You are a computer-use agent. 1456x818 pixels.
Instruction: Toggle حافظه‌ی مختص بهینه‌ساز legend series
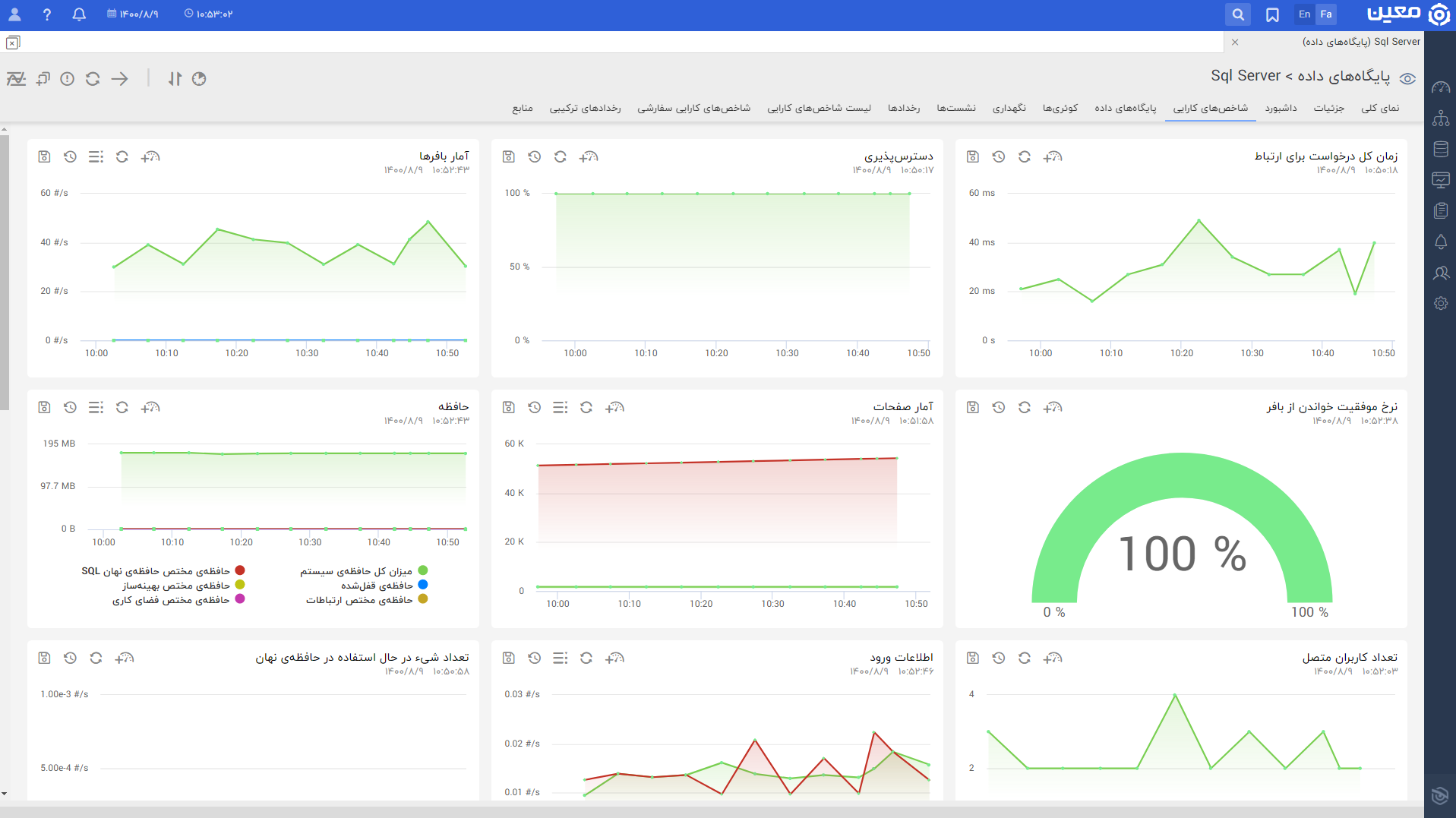(184, 585)
